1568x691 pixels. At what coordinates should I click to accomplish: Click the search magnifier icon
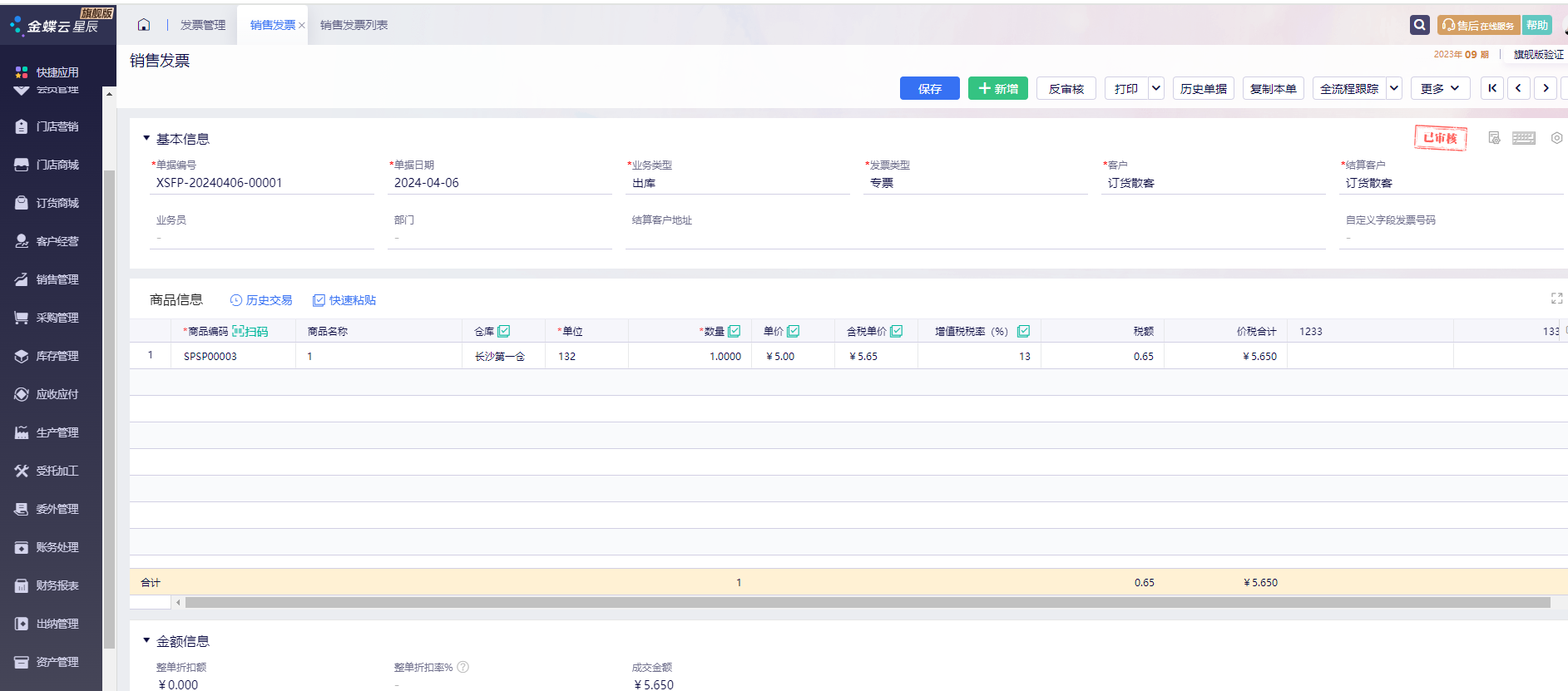(1420, 25)
